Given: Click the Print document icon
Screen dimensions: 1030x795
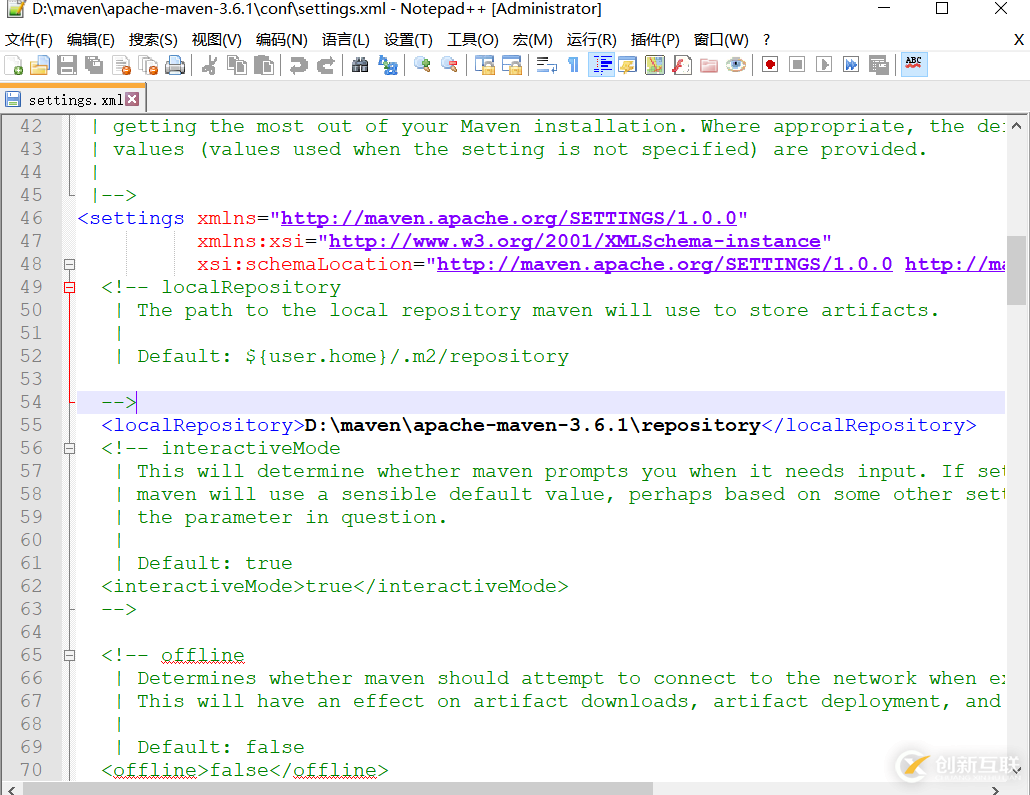Looking at the screenshot, I should (176, 64).
